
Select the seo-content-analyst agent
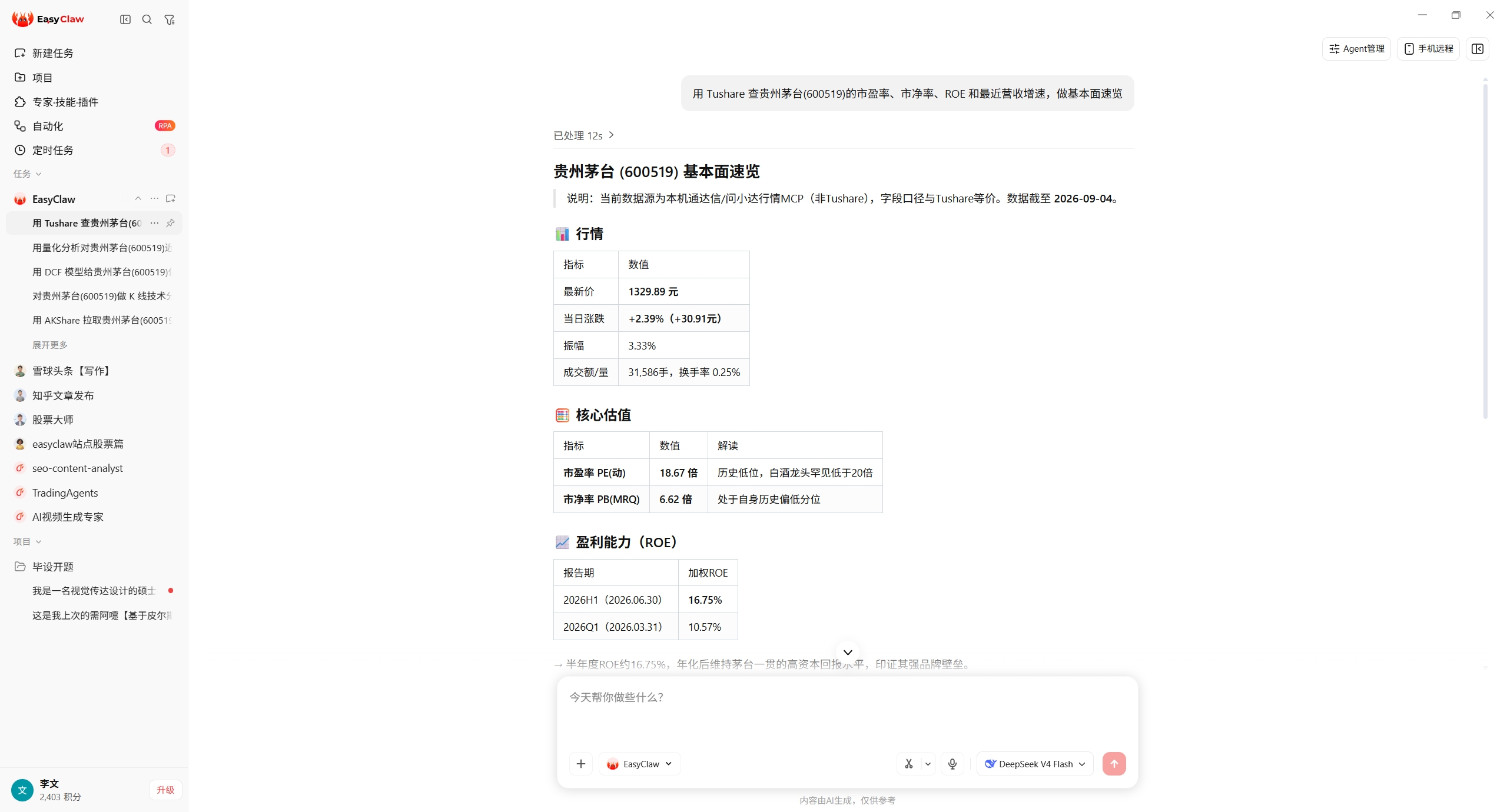(94, 468)
